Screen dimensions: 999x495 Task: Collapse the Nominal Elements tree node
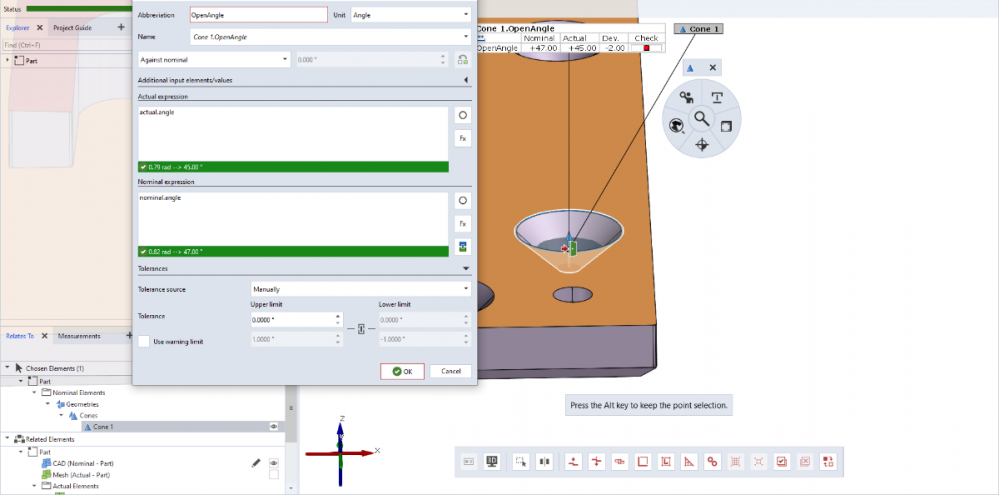pos(34,393)
